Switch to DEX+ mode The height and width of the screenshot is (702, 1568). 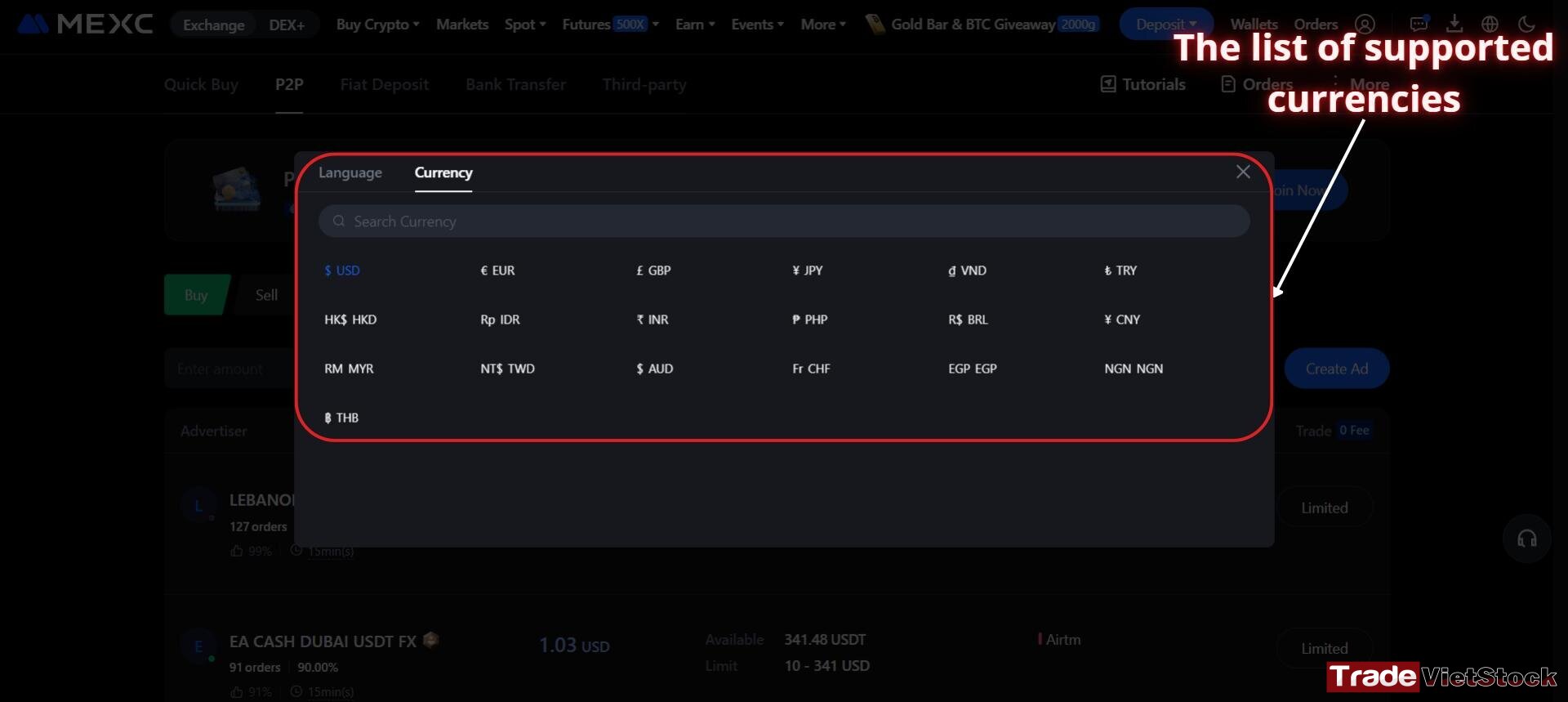pos(287,25)
